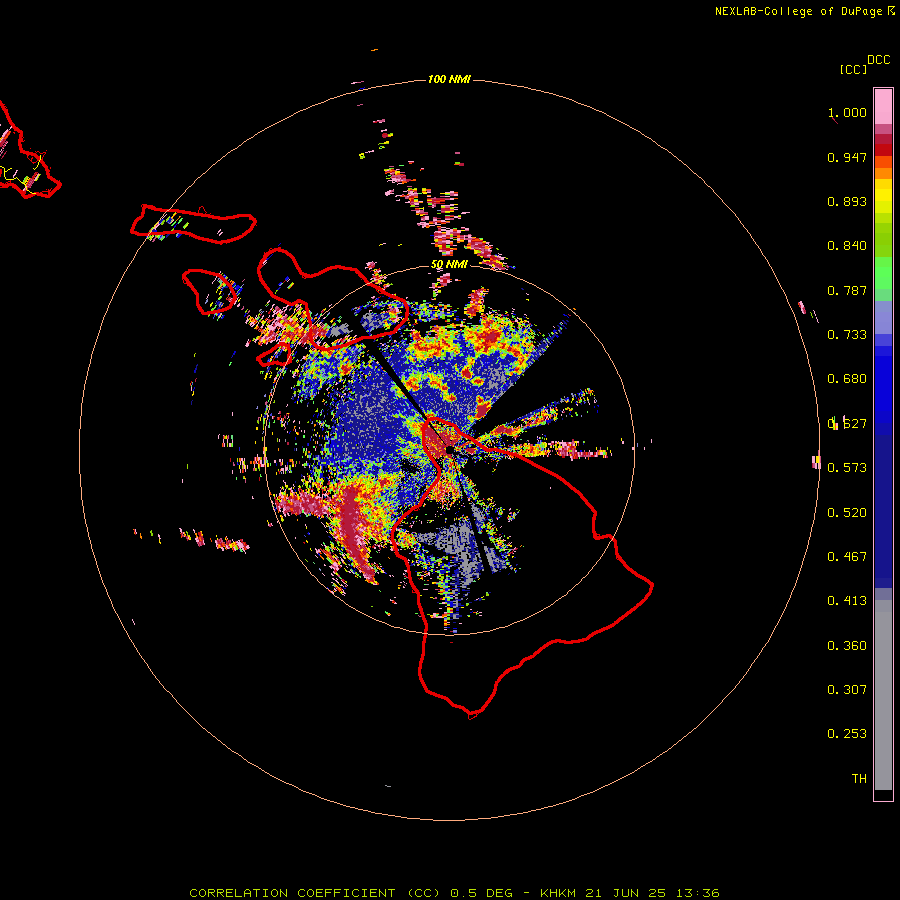Click the TH threshold label
This screenshot has height=900, width=900.
[859, 779]
